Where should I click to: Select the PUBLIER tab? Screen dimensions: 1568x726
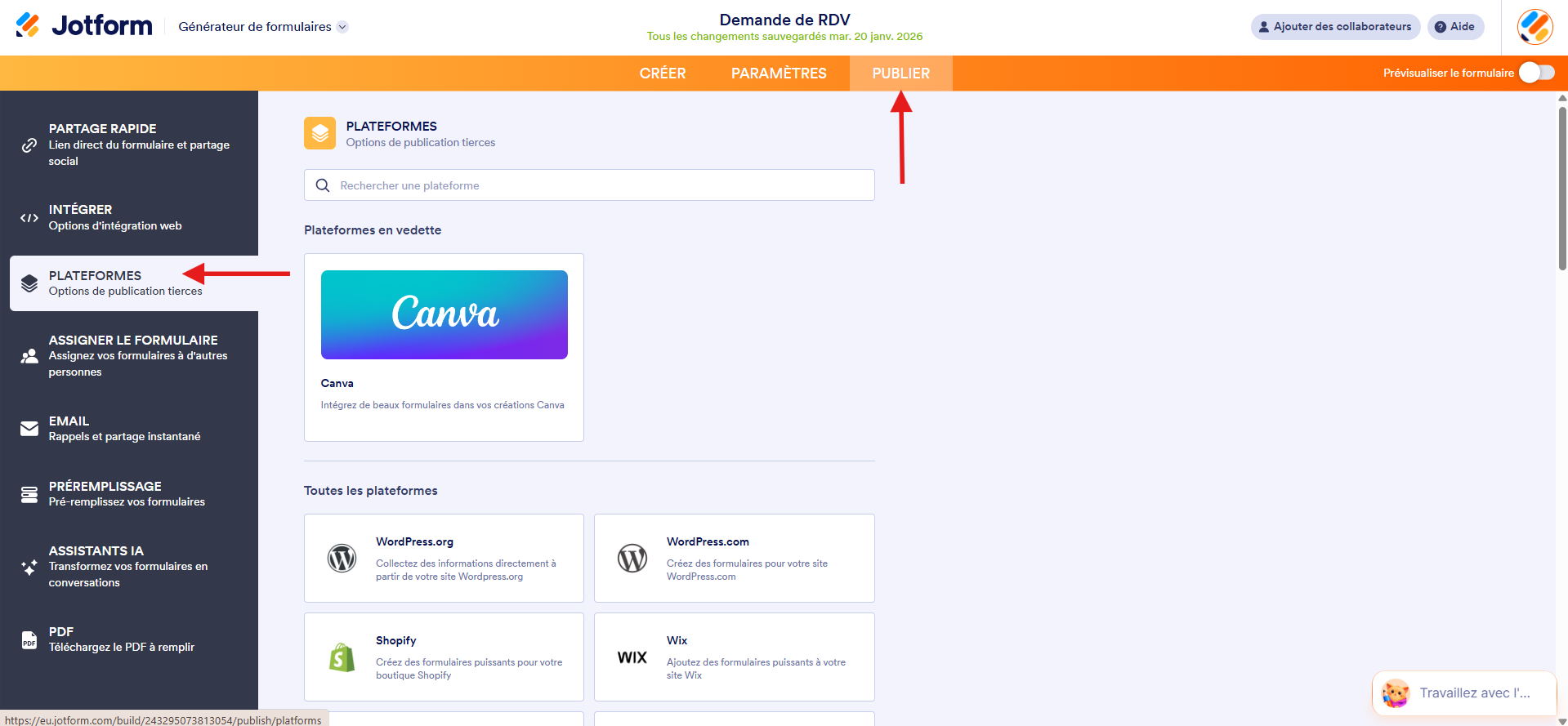900,73
